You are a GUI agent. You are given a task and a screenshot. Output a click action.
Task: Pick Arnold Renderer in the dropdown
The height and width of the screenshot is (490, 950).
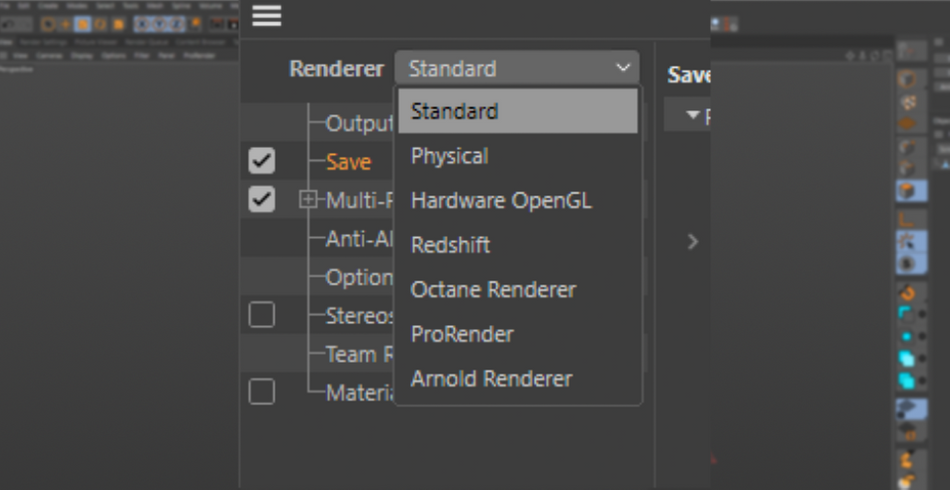point(491,379)
